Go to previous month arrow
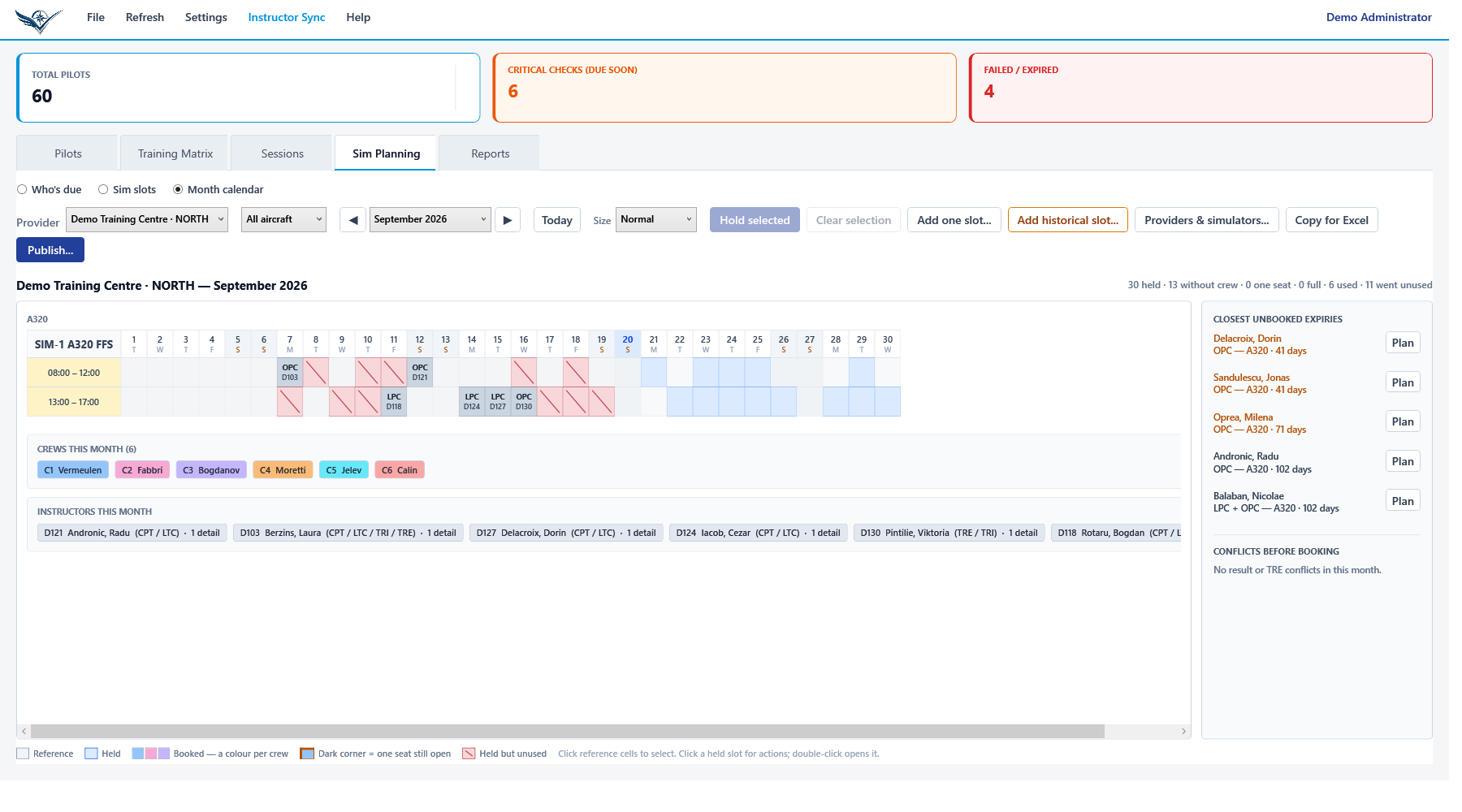This screenshot has width=1462, height=812. coord(353,220)
